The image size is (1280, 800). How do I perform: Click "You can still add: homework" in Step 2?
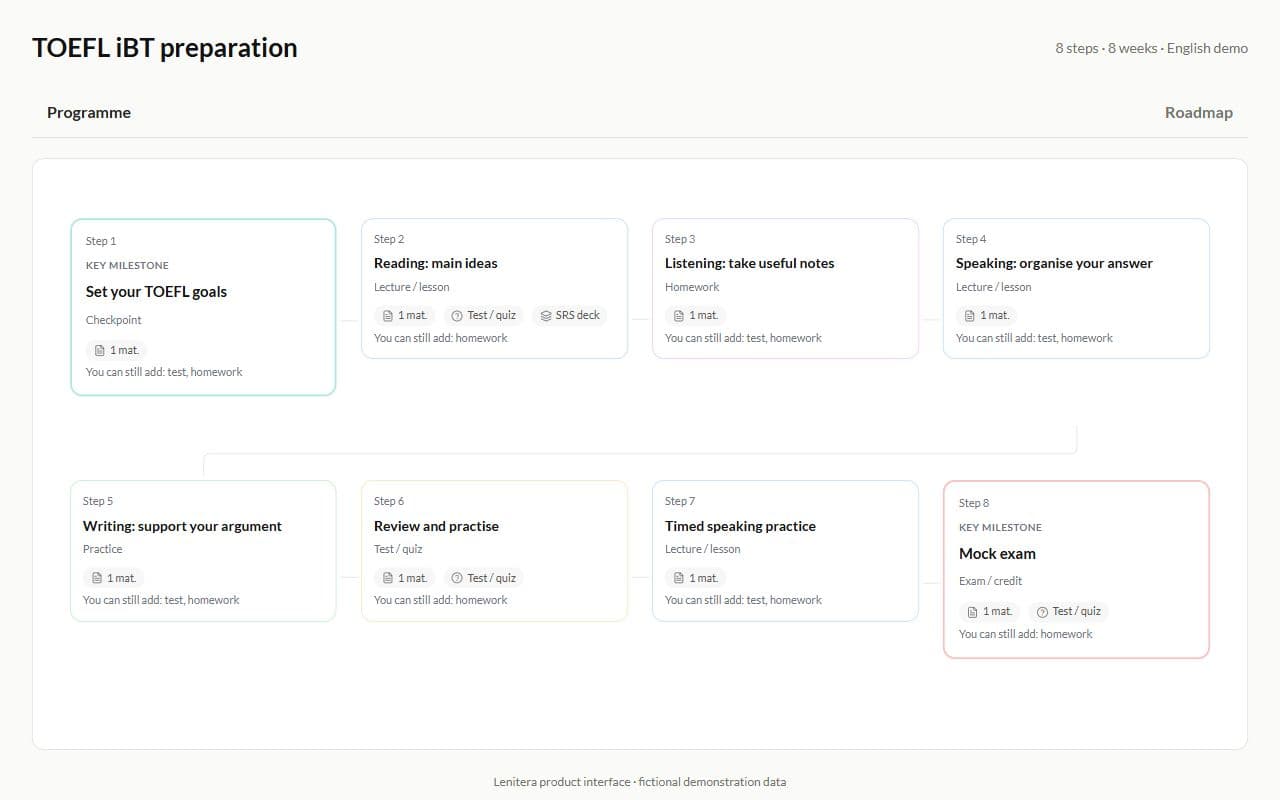[441, 338]
